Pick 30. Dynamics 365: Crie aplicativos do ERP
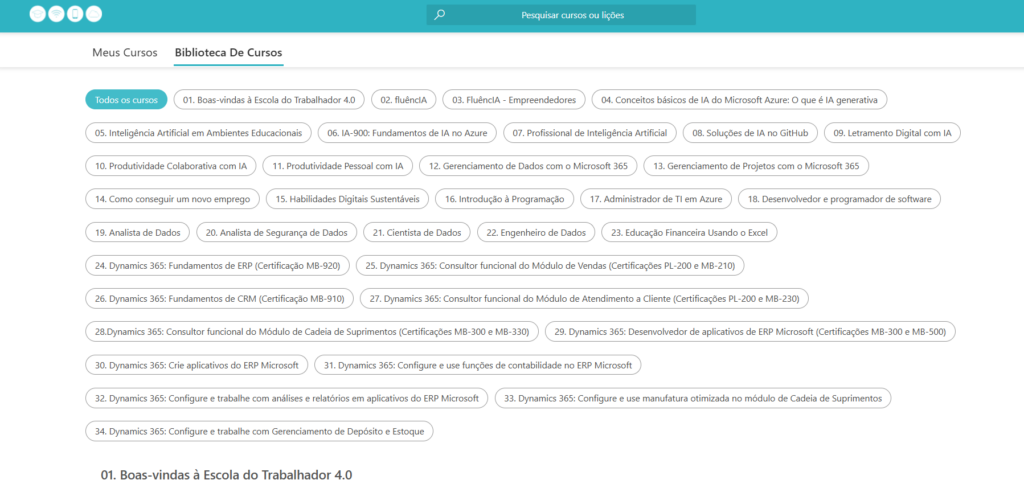 pyautogui.click(x=197, y=364)
